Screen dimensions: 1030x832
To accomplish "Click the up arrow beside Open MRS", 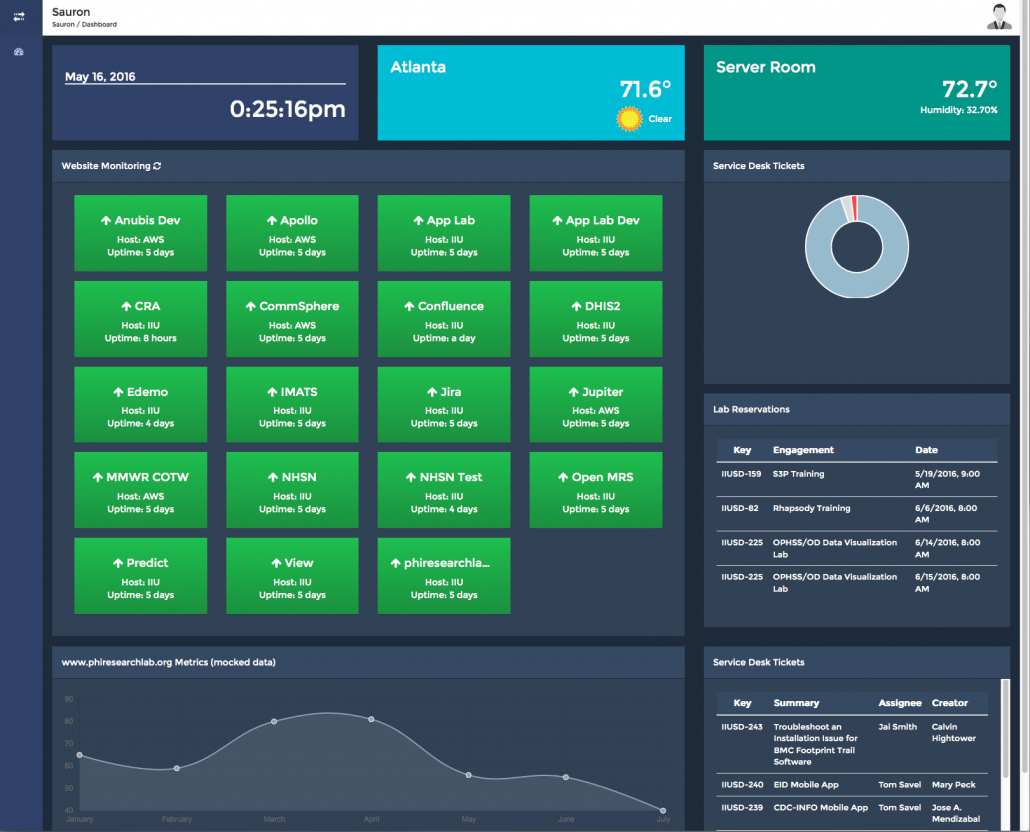I will coord(563,477).
